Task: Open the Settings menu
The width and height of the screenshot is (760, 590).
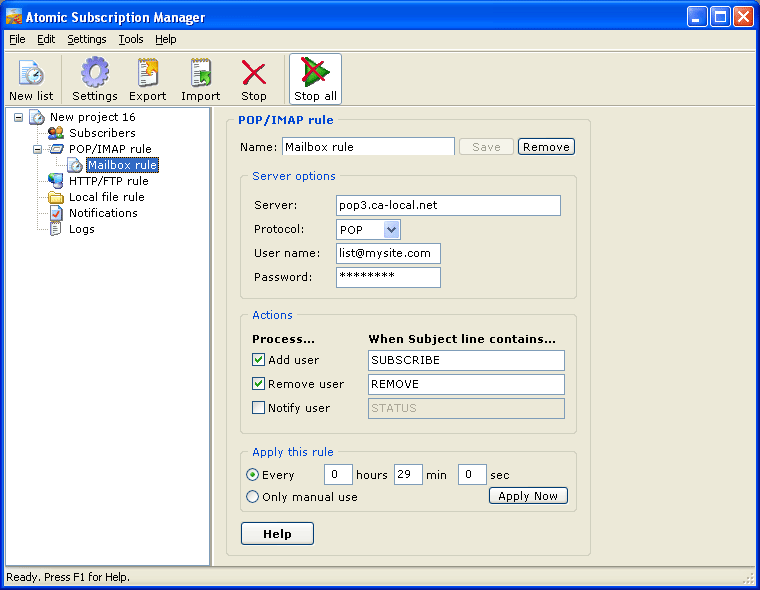Action: (x=87, y=39)
